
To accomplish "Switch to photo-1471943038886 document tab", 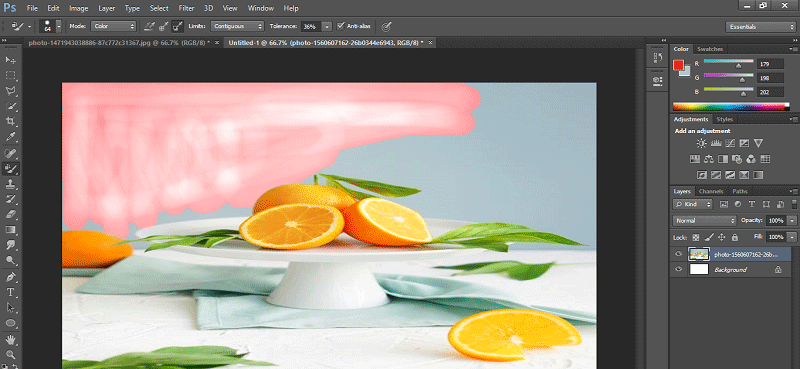I will [x=118, y=43].
